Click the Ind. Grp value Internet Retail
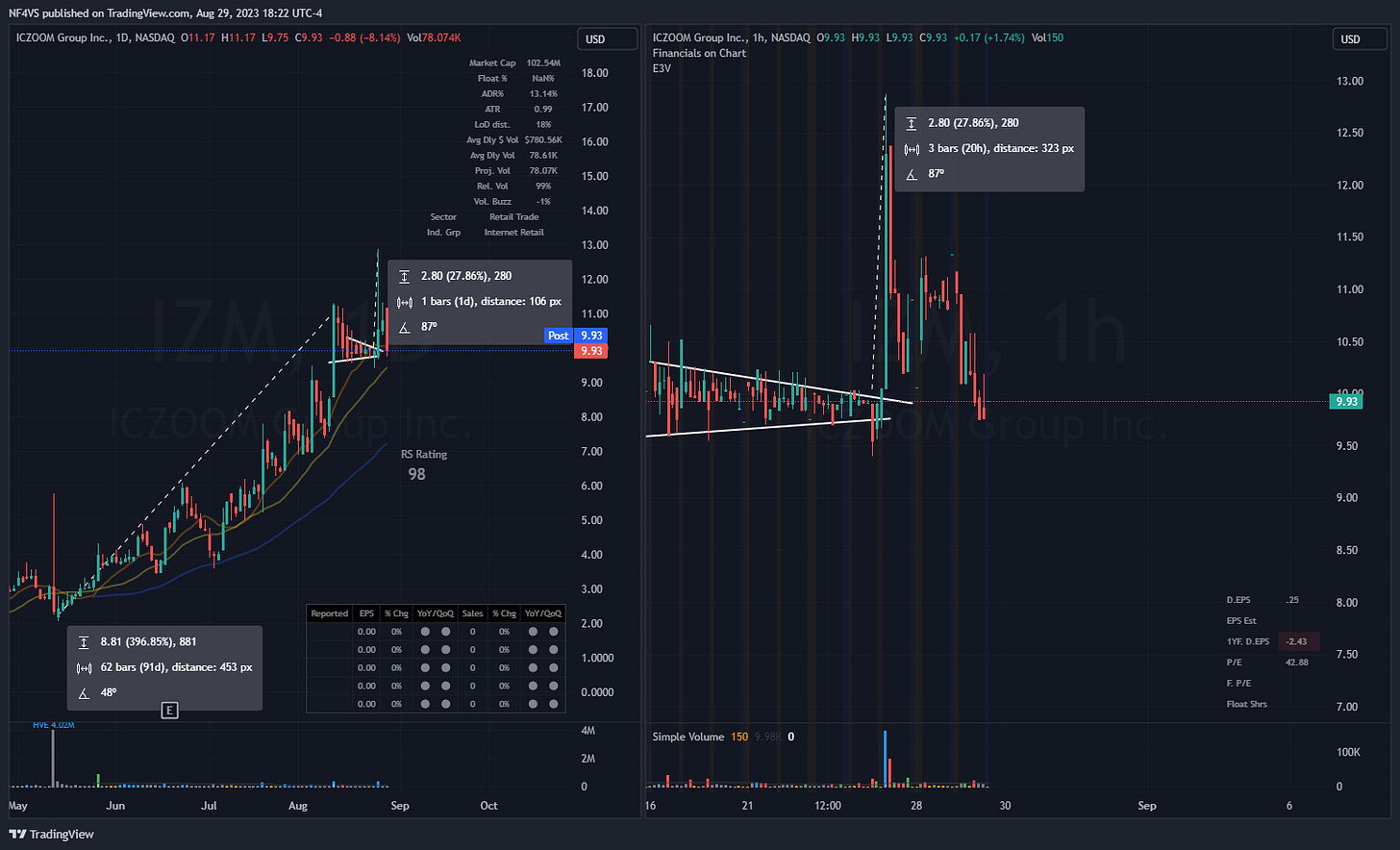1400x850 pixels. click(514, 232)
